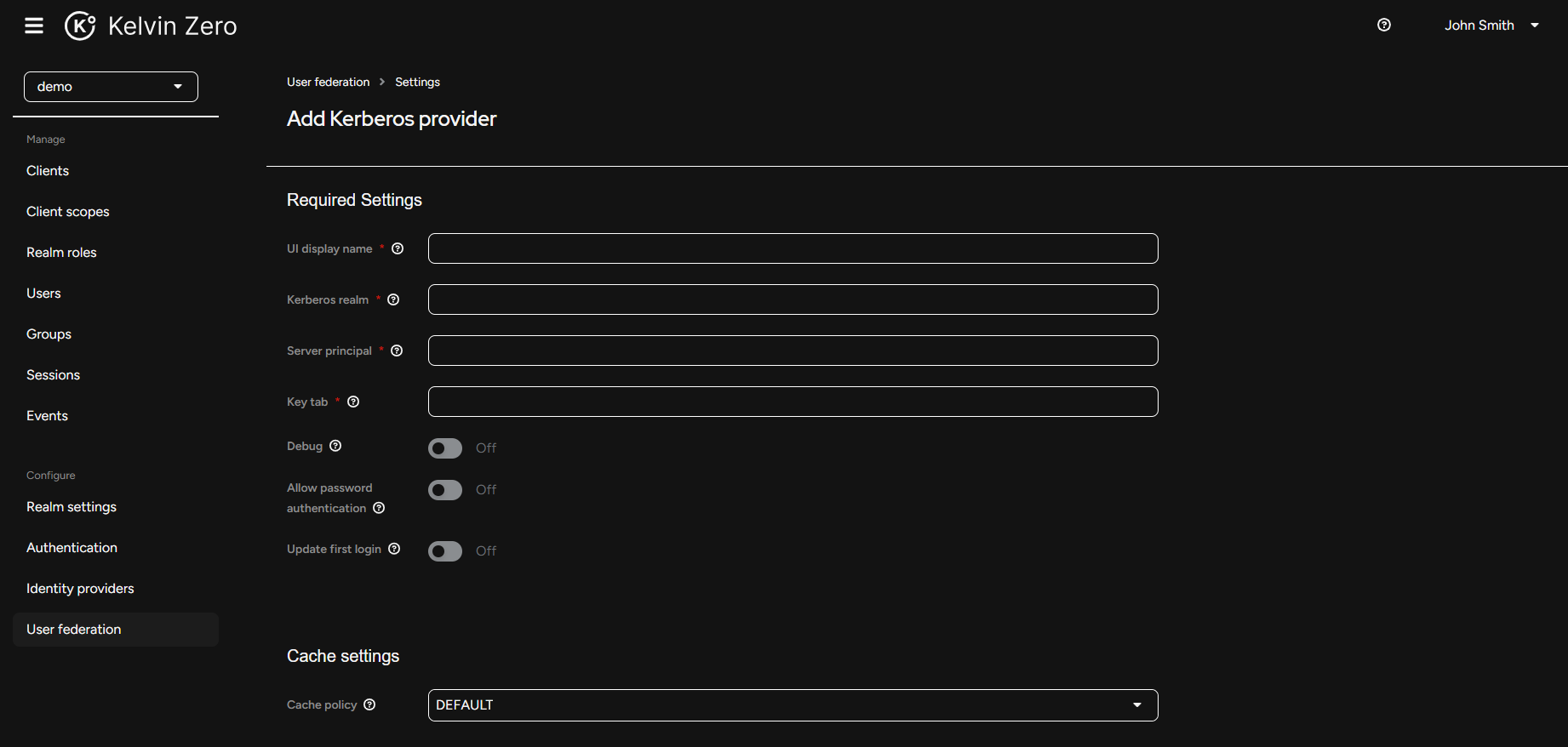Show help for Server principal
This screenshot has height=747, width=1568.
(x=397, y=351)
